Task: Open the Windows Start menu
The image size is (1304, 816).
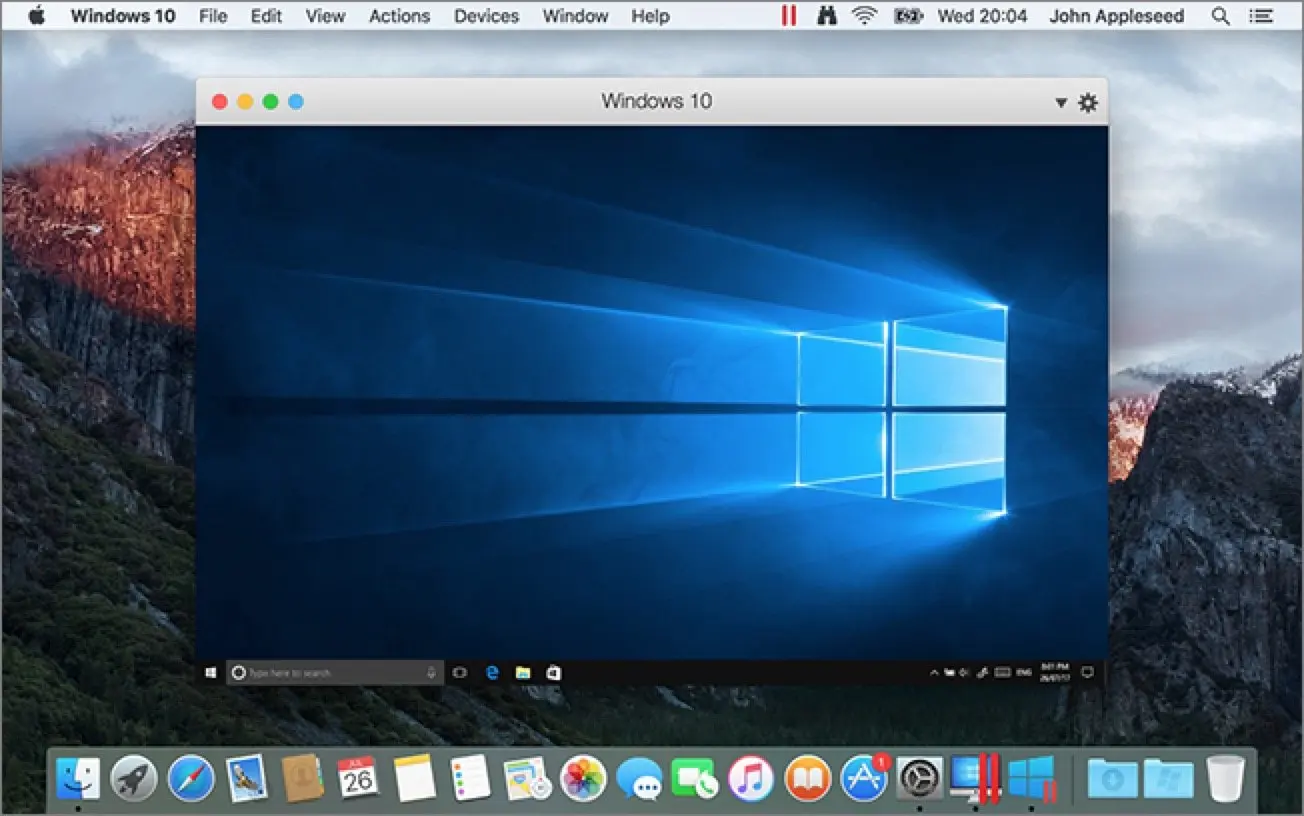Action: (211, 673)
